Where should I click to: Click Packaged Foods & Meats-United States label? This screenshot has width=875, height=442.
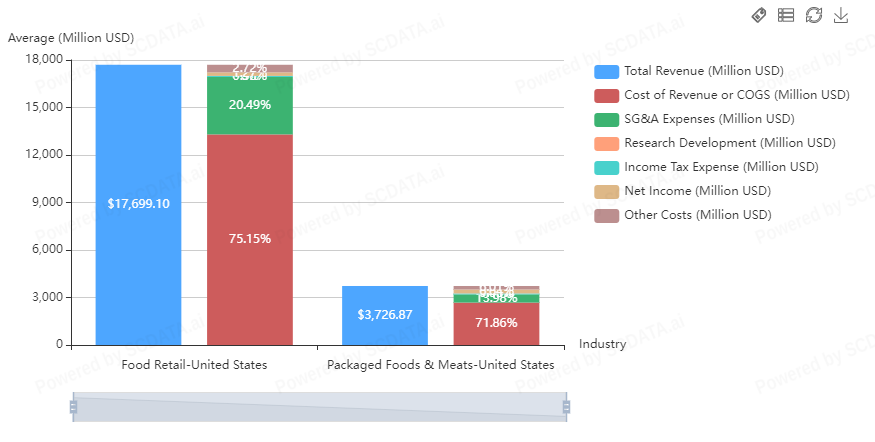tap(440, 365)
